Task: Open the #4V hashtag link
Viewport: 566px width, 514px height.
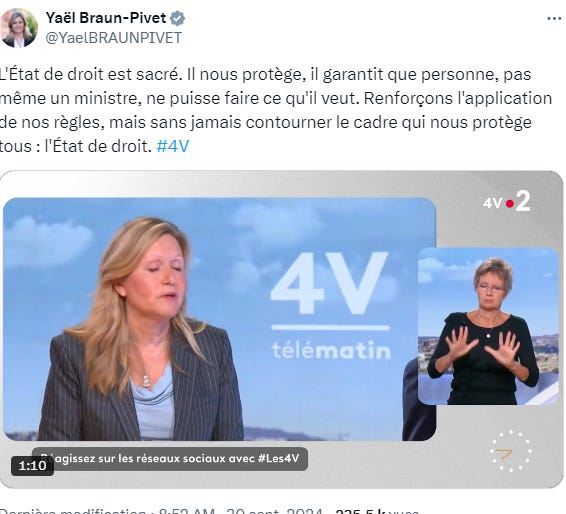Action: point(173,146)
